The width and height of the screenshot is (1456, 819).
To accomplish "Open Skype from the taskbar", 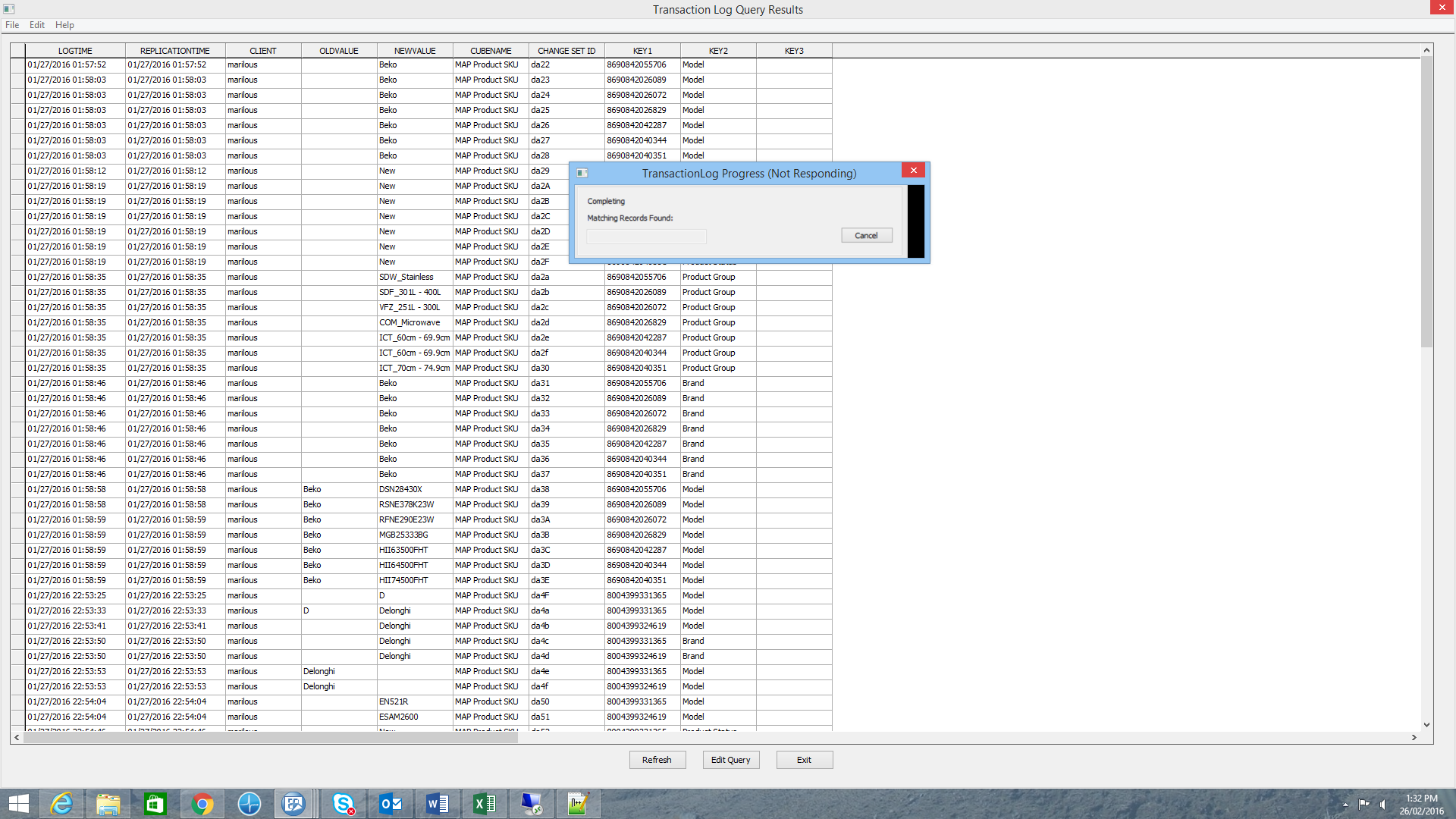I will click(344, 804).
